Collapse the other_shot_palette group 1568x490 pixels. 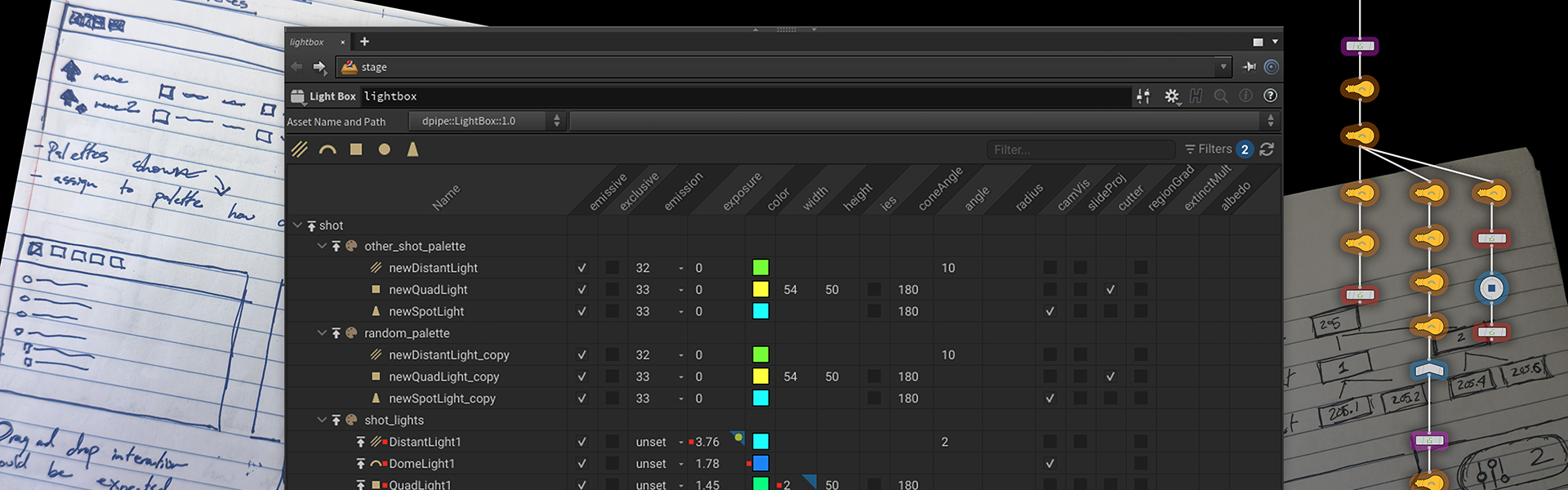[322, 246]
